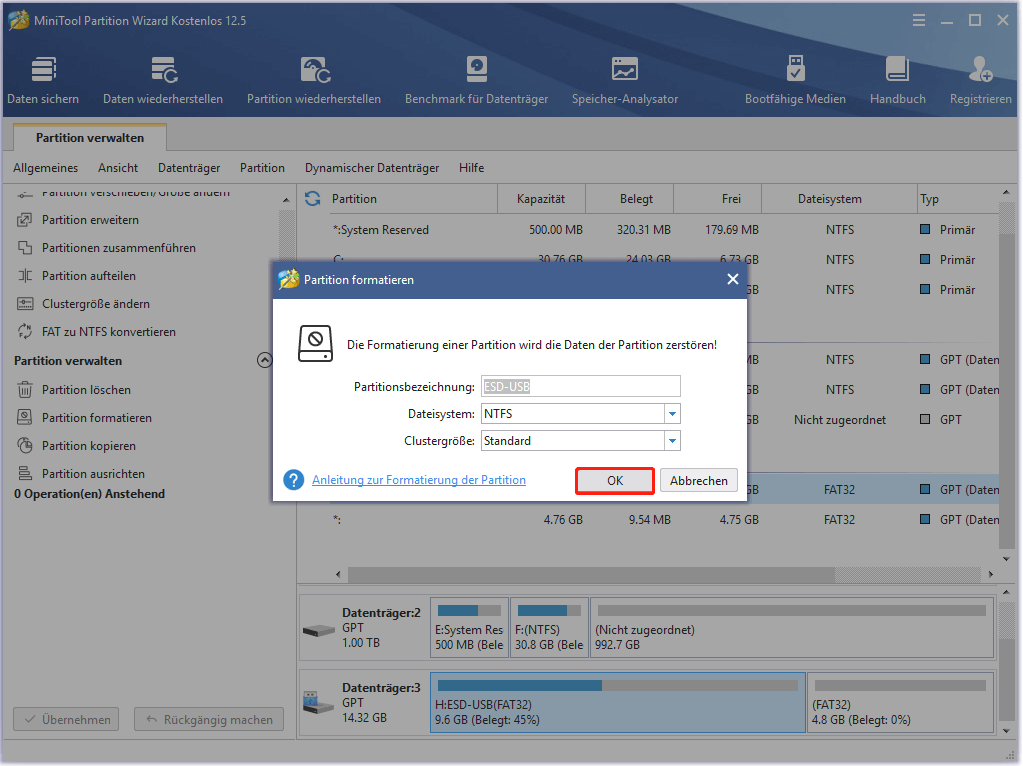Open the Partition menu
Screen dimensions: 1023x766
tap(262, 168)
